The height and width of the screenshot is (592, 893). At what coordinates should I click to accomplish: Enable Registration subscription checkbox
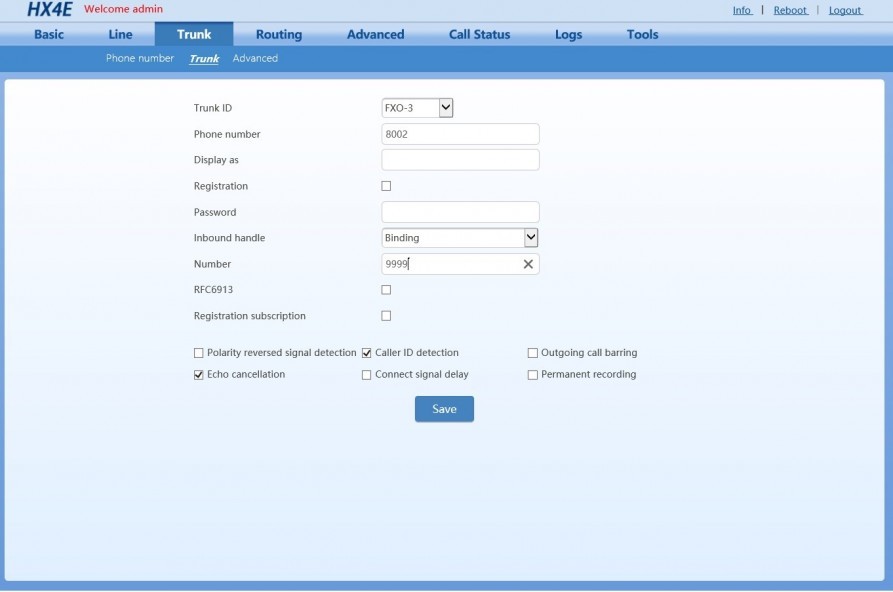(386, 316)
